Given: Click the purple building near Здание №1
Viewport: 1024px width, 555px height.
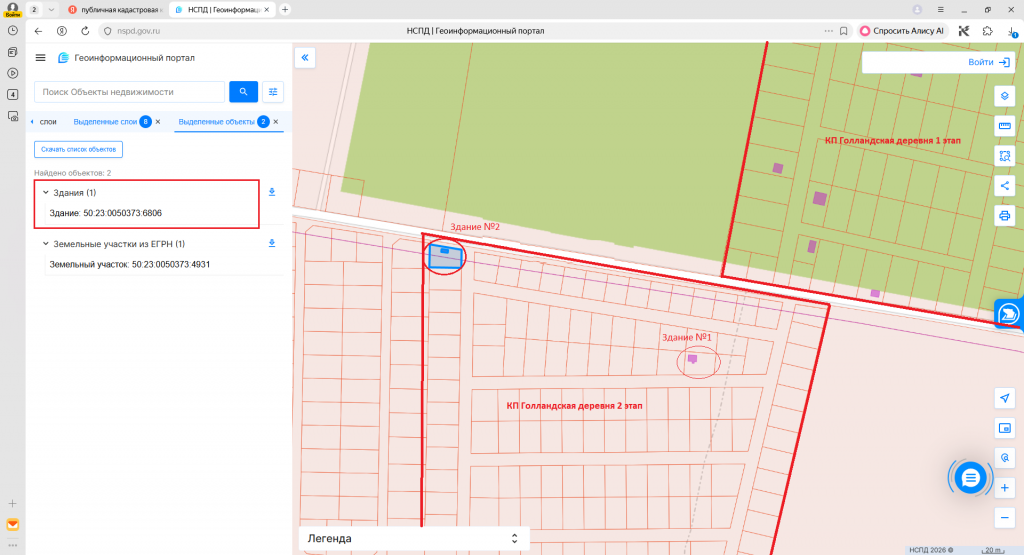Looking at the screenshot, I should coord(692,358).
